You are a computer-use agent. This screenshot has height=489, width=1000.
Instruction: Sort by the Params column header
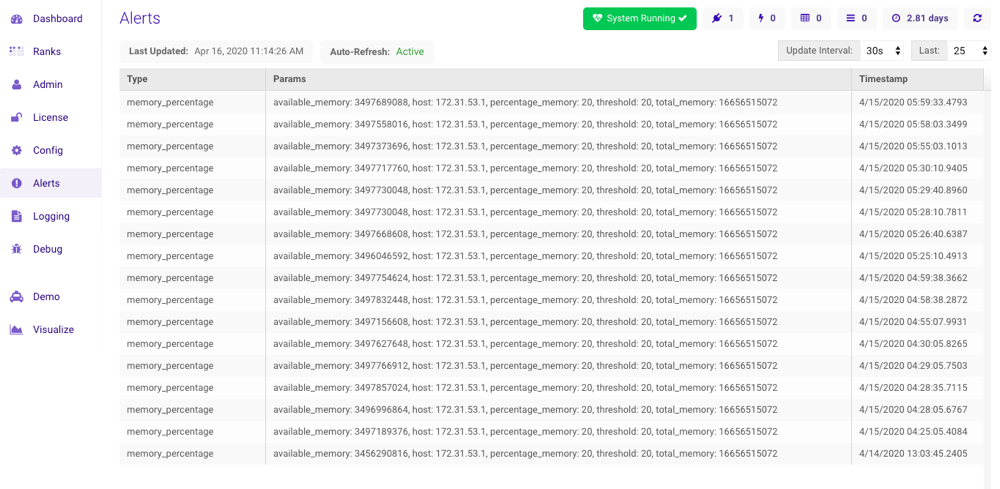559,79
